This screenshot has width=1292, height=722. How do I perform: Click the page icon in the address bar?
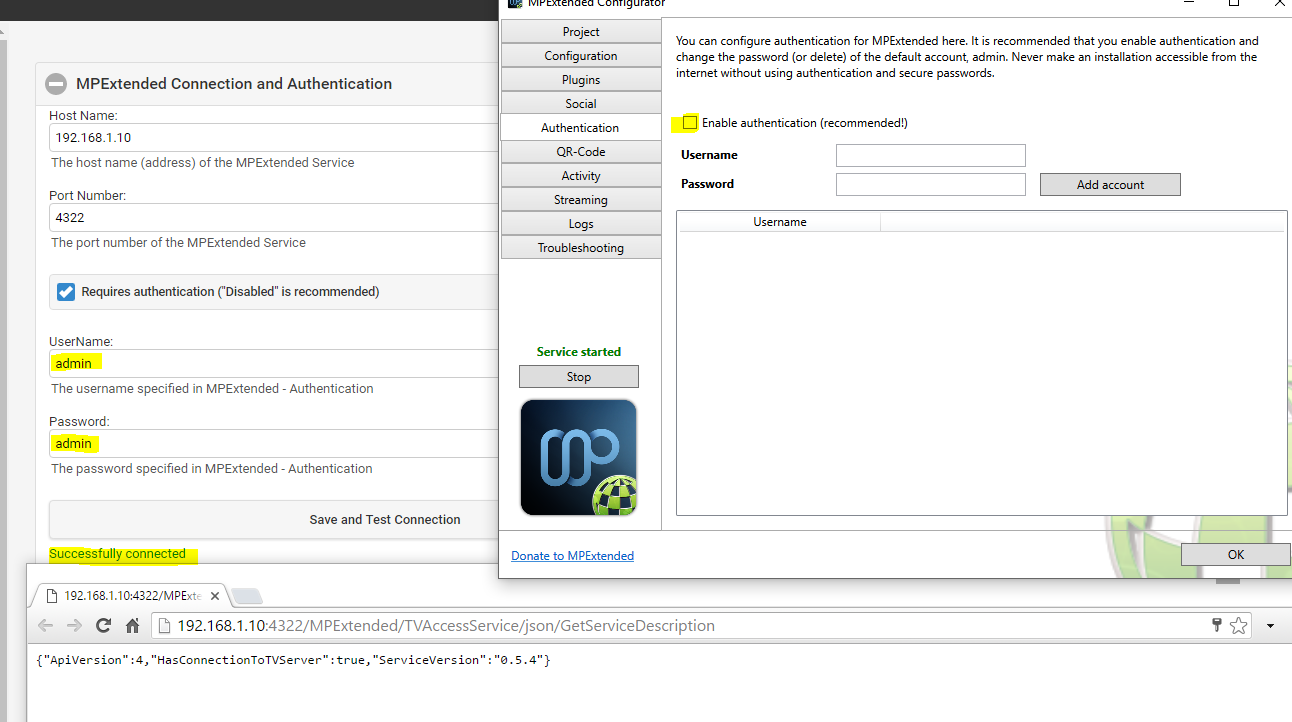(164, 626)
